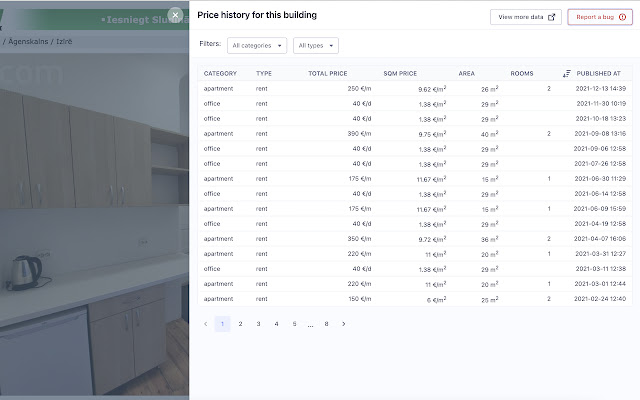Select apartment row published 2021-03-01 12:44

[415, 284]
